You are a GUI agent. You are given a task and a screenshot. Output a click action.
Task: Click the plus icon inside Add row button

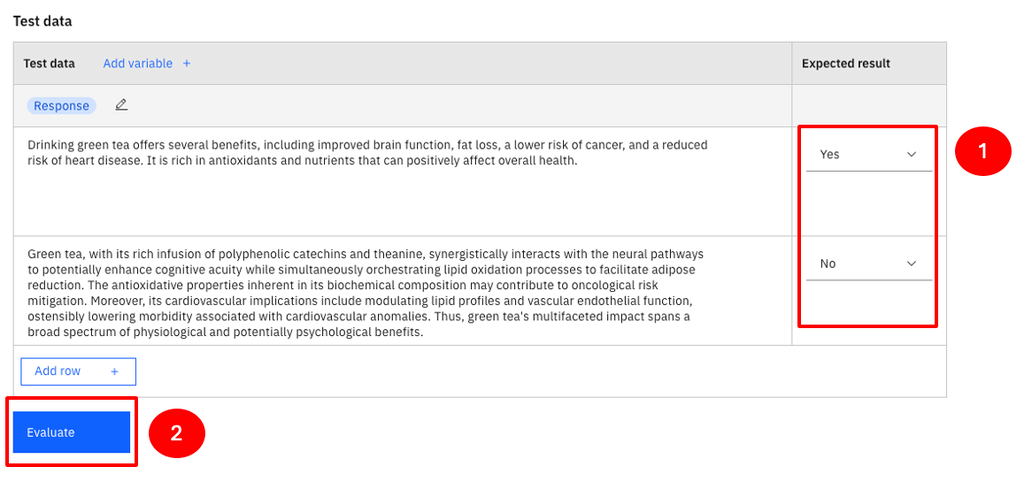(x=114, y=371)
